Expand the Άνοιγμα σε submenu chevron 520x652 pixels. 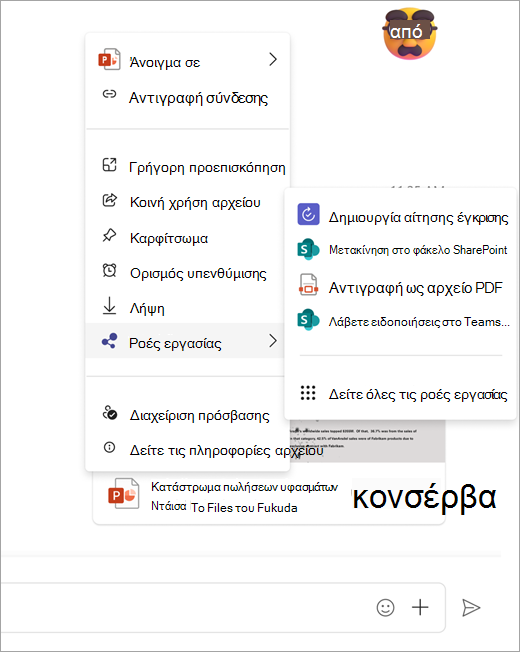pos(273,59)
